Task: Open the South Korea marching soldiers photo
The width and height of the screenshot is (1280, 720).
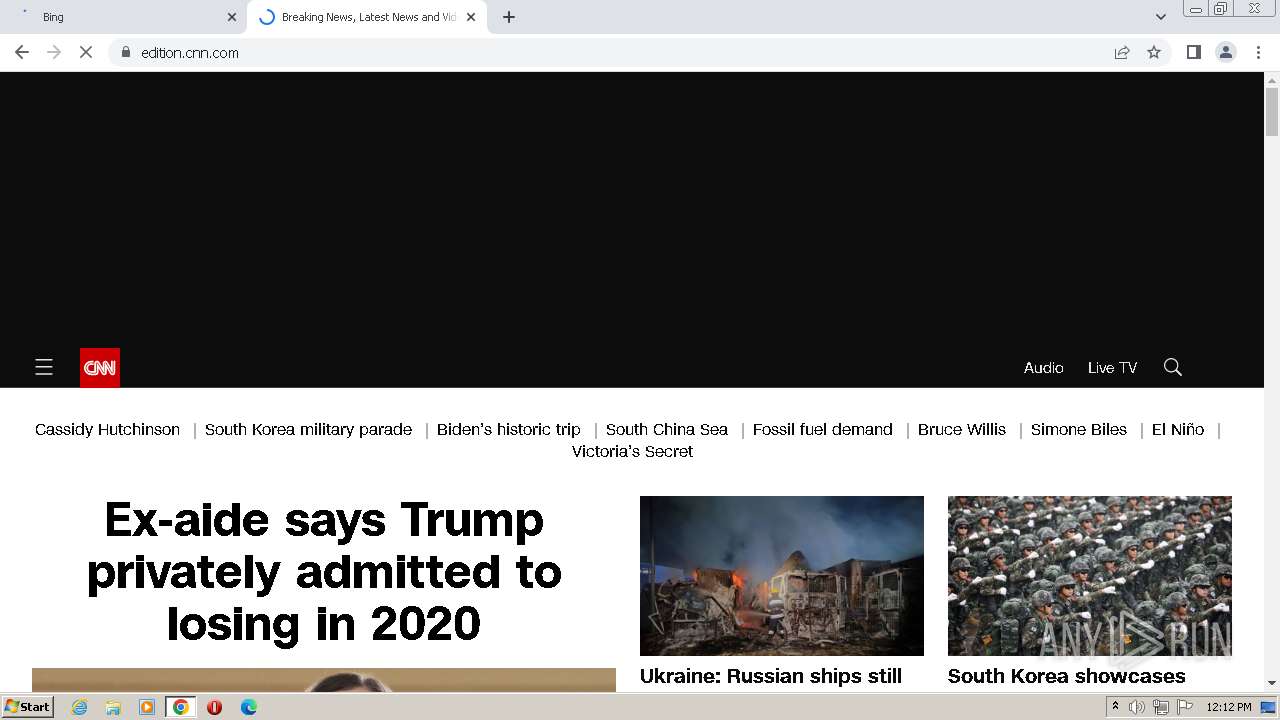Action: tap(1090, 576)
